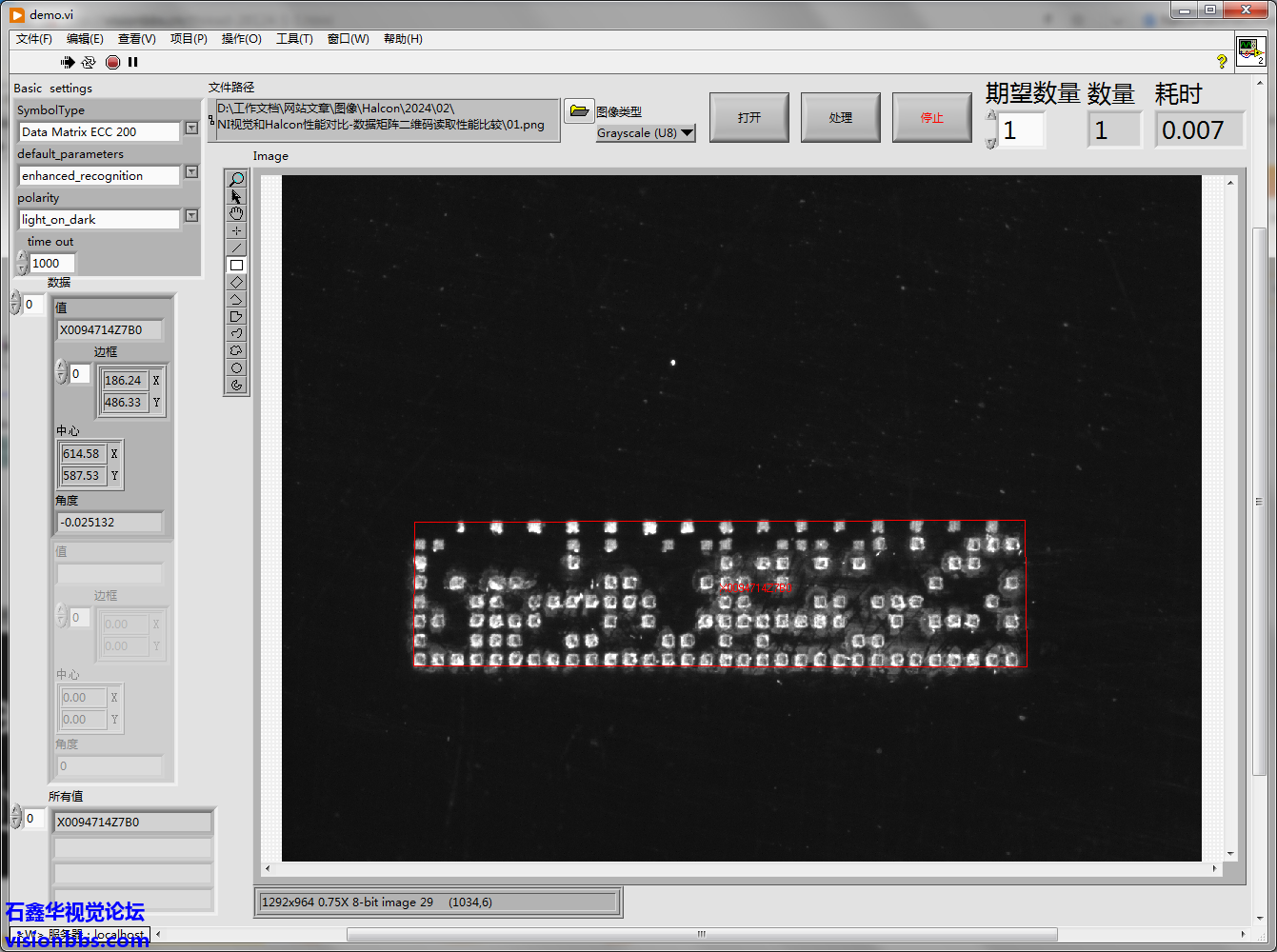Pause execution with the pause icon
The height and width of the screenshot is (952, 1277).
pos(133,62)
